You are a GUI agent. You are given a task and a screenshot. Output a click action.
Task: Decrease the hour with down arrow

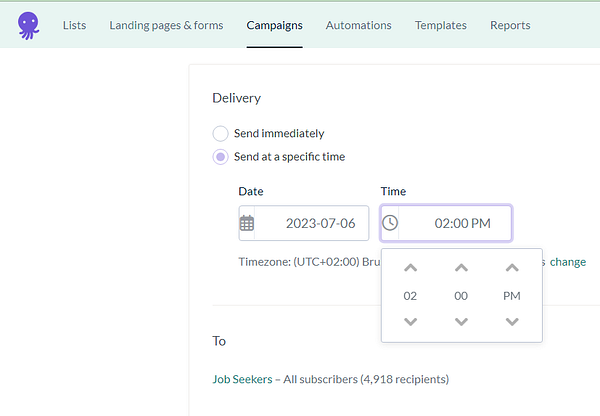(410, 321)
